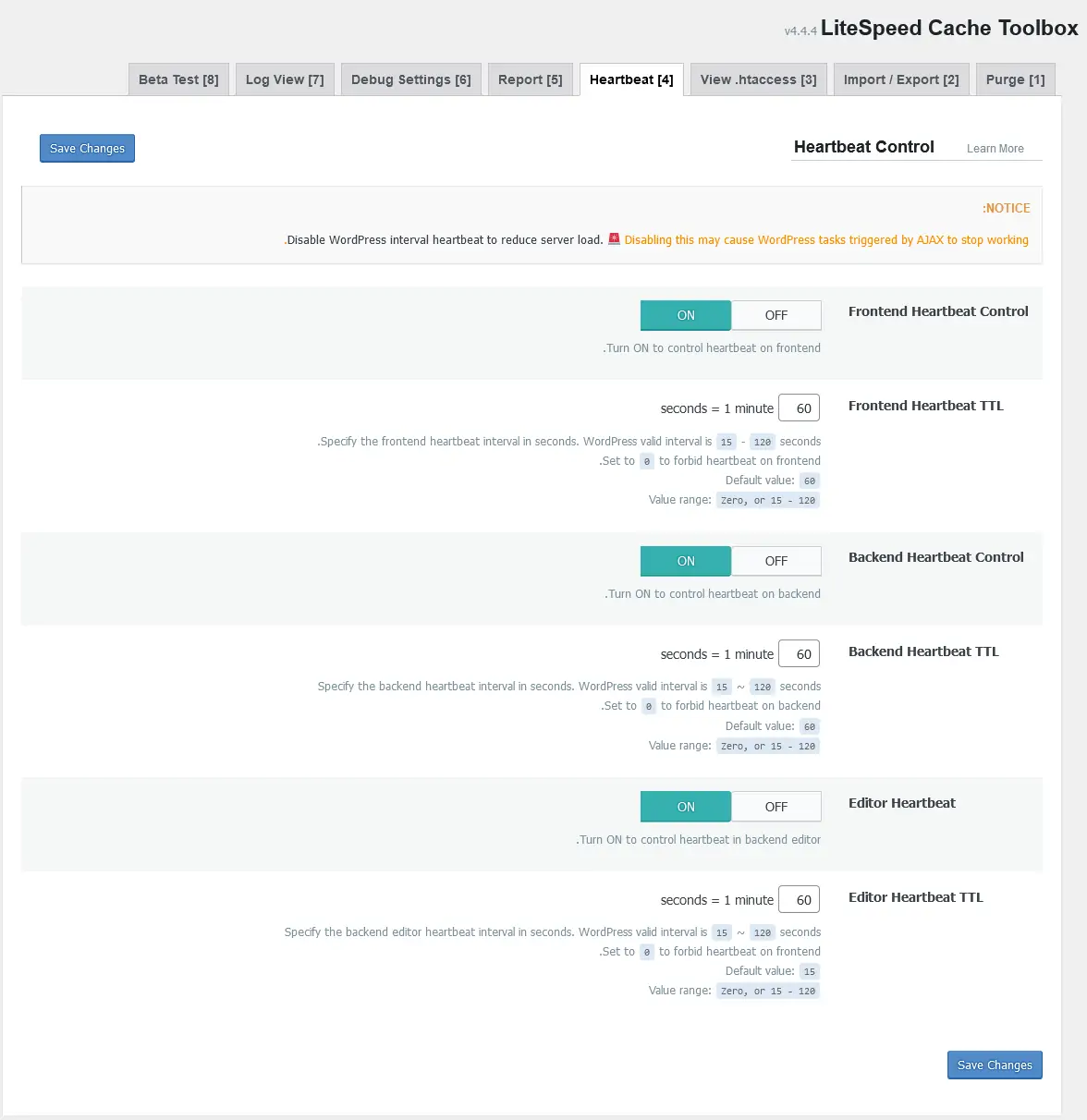Turn OFF Backend Heartbeat Control
The height and width of the screenshot is (1120, 1087).
pos(776,561)
